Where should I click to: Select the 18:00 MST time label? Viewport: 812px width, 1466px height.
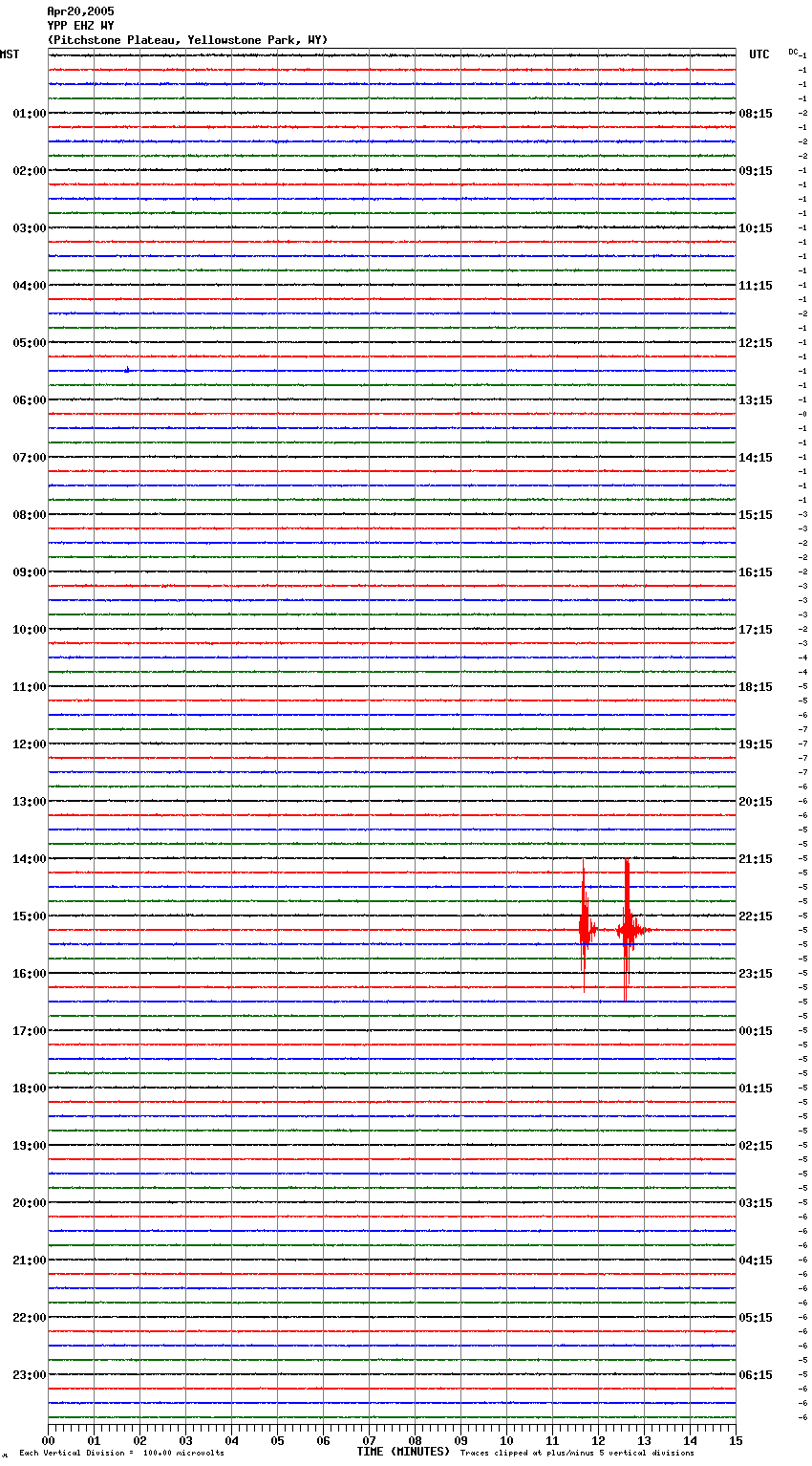[x=29, y=1089]
